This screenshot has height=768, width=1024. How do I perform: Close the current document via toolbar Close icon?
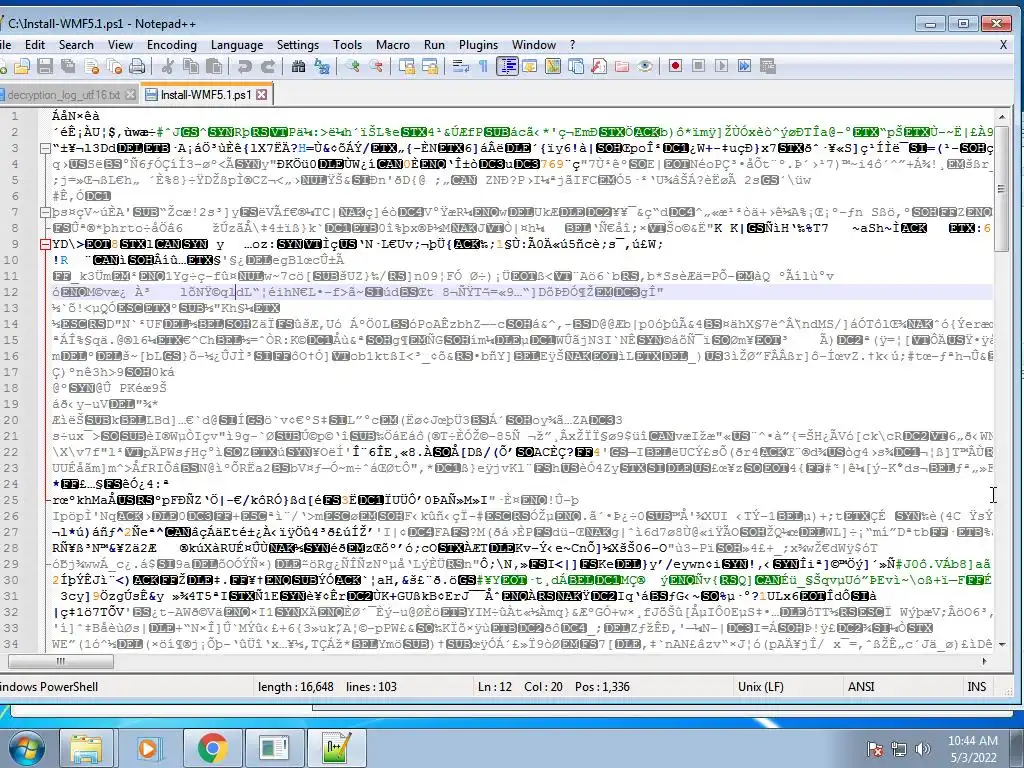(91, 66)
